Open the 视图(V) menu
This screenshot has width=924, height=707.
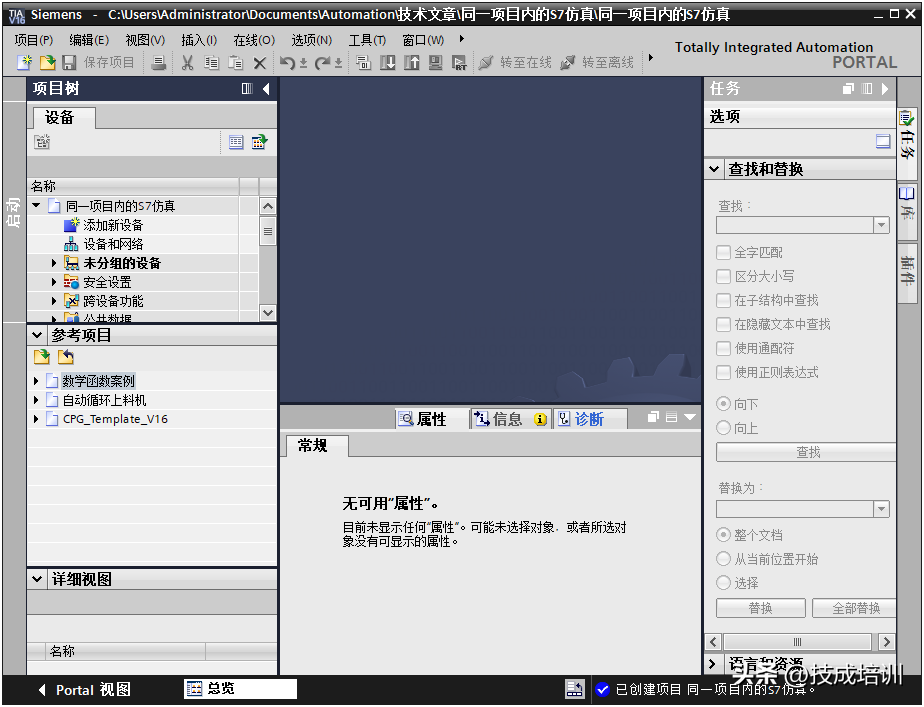(145, 40)
